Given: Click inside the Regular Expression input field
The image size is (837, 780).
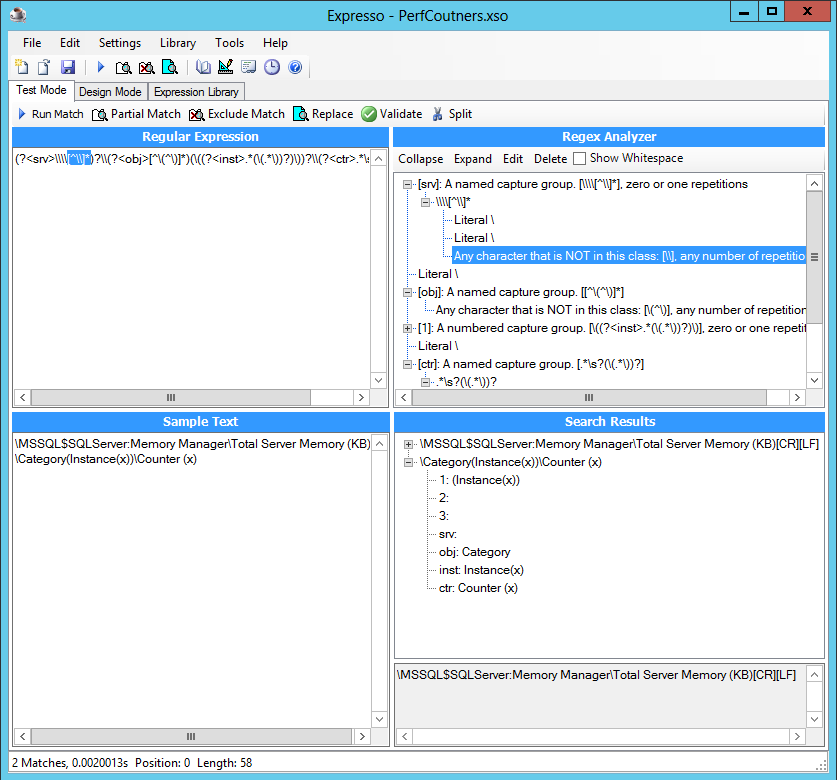Looking at the screenshot, I should point(192,267).
